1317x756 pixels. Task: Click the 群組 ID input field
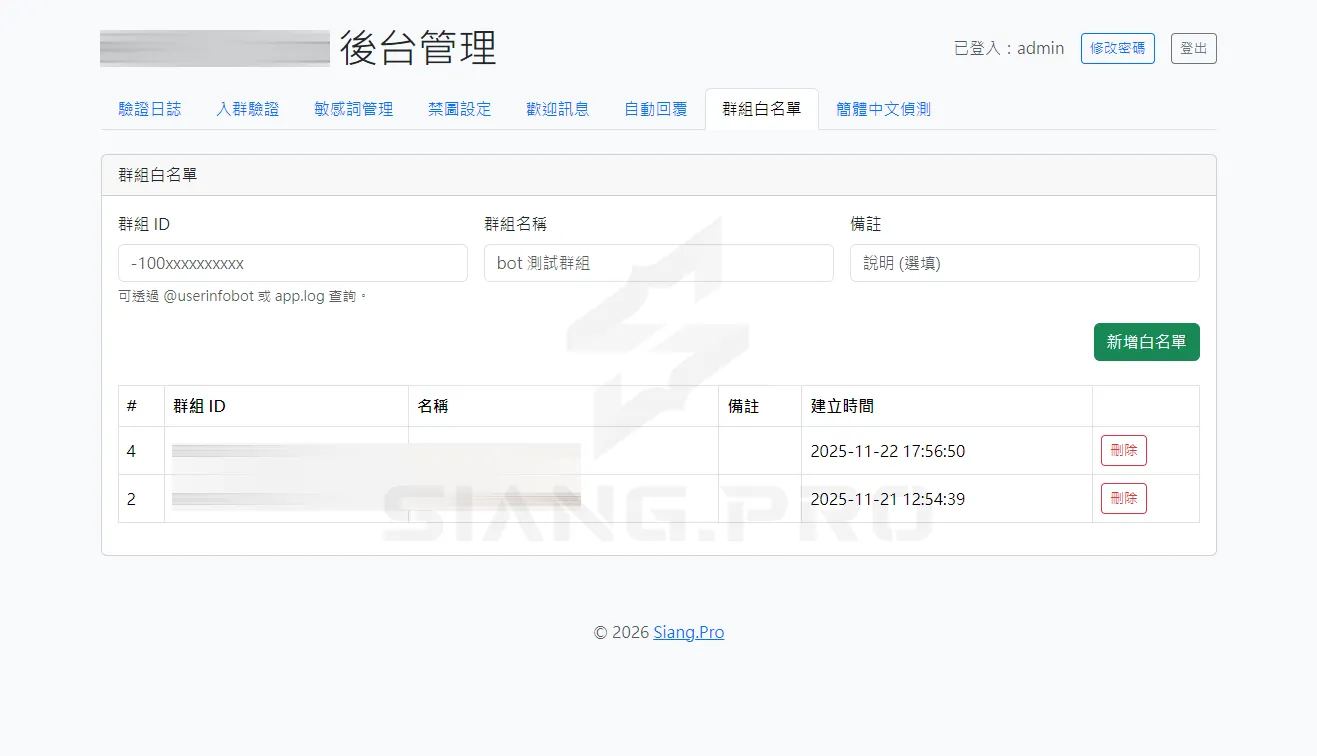click(x=292, y=263)
